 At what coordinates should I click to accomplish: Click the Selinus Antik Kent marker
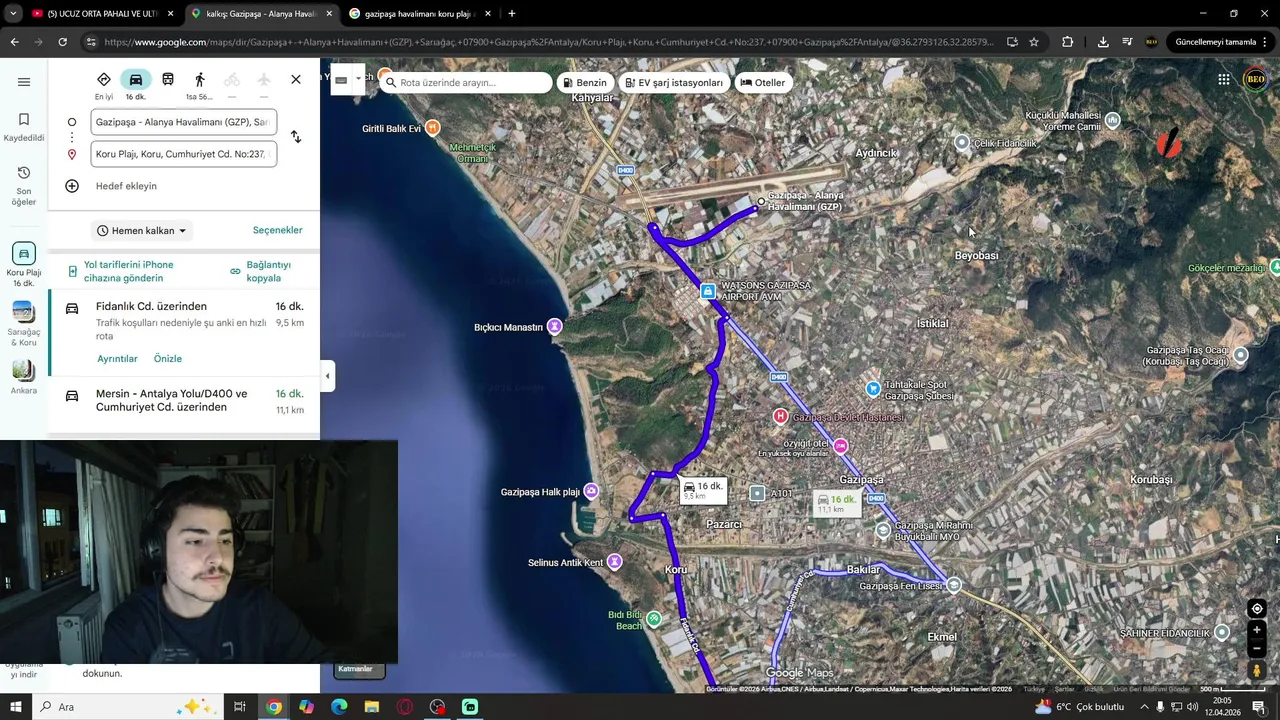click(614, 562)
